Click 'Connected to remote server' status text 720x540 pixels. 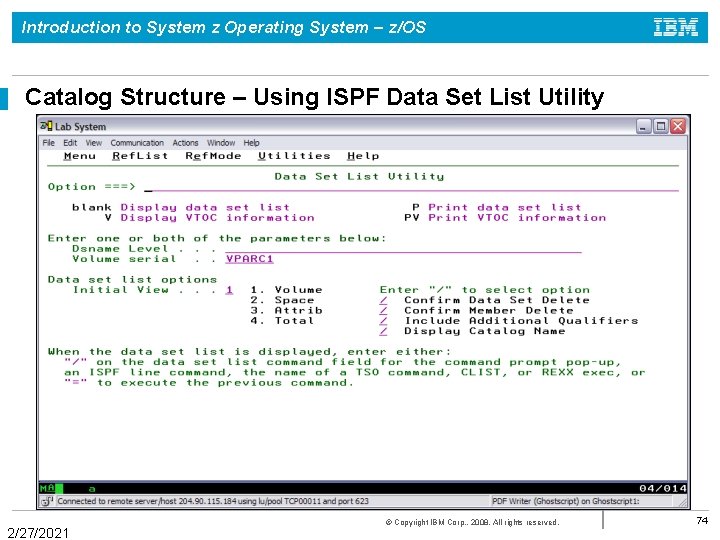[x=213, y=501]
